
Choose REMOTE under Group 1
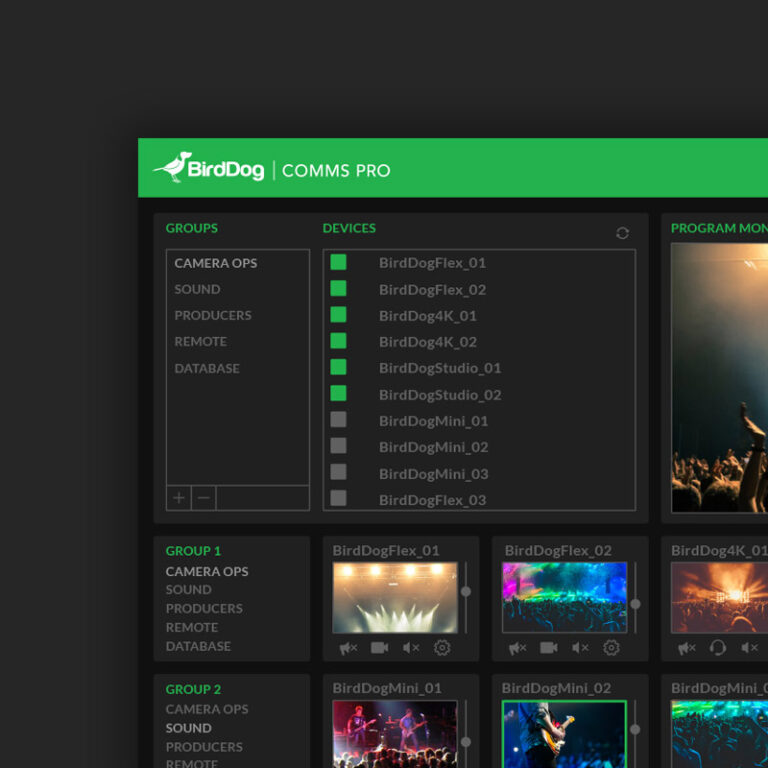click(x=191, y=627)
